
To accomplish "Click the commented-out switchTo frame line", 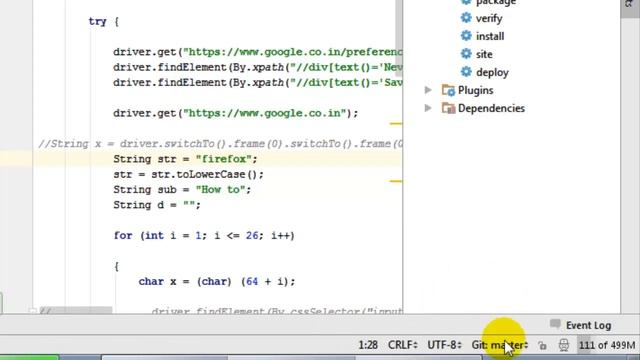I will click(220, 144).
